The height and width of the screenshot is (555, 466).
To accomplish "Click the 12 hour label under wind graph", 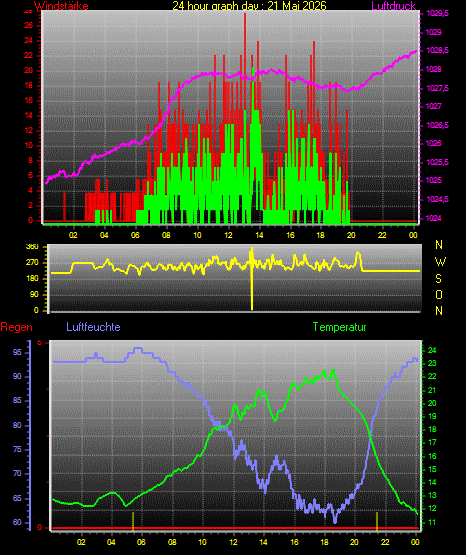I will pos(228,235).
